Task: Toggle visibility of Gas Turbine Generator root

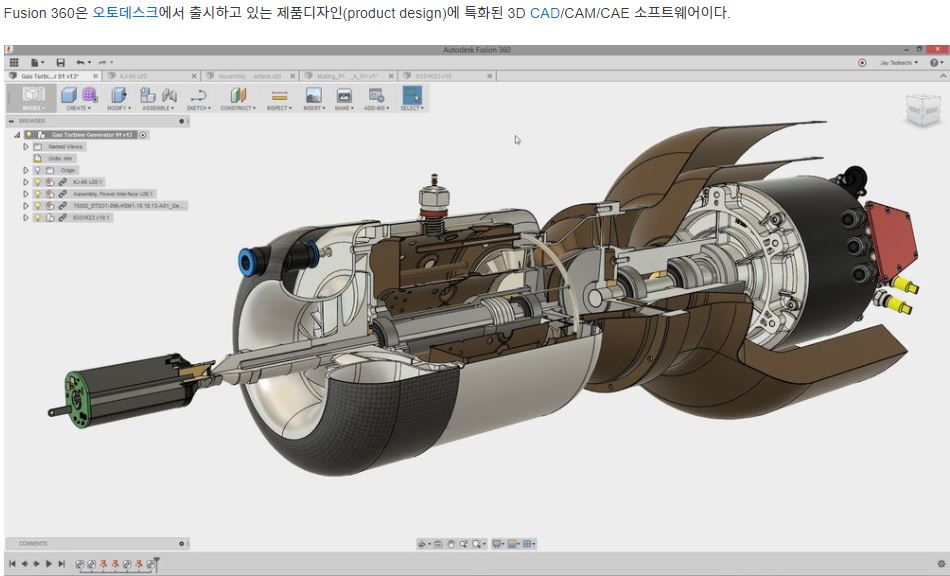Action: pyautogui.click(x=28, y=134)
